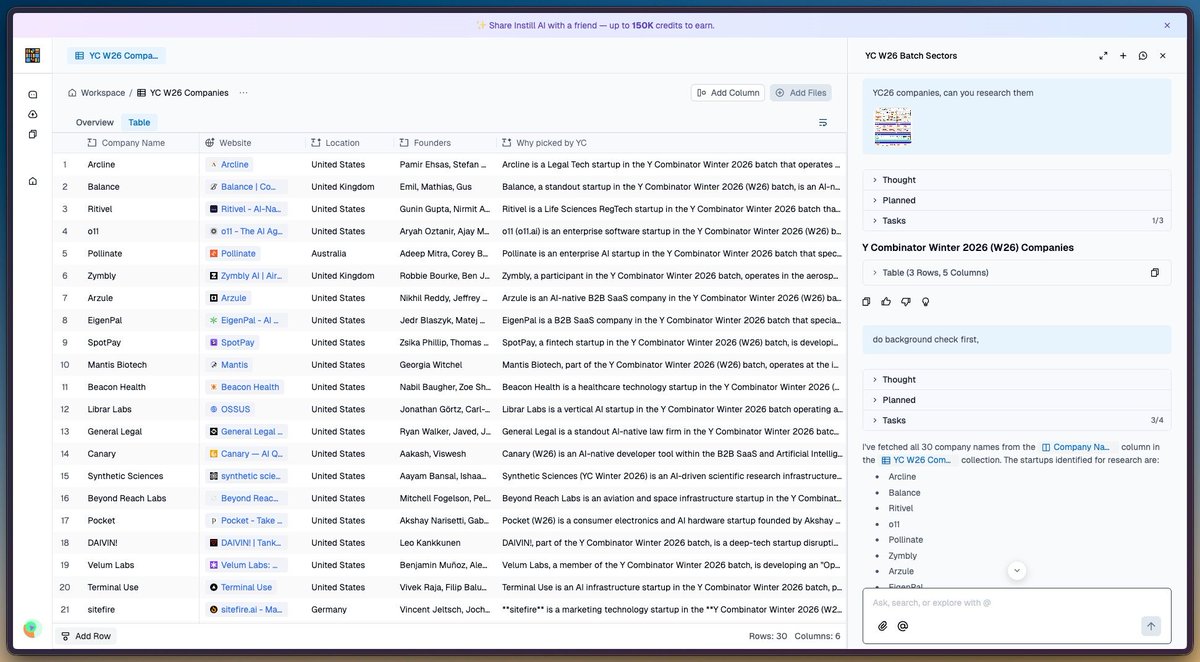Image resolution: width=1200 pixels, height=662 pixels.
Task: Expand the first Thought section
Action: point(1017,180)
